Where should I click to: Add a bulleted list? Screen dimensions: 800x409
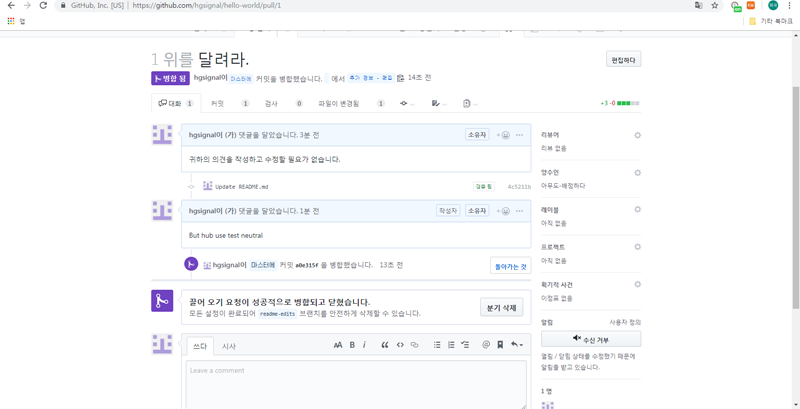pyautogui.click(x=437, y=345)
